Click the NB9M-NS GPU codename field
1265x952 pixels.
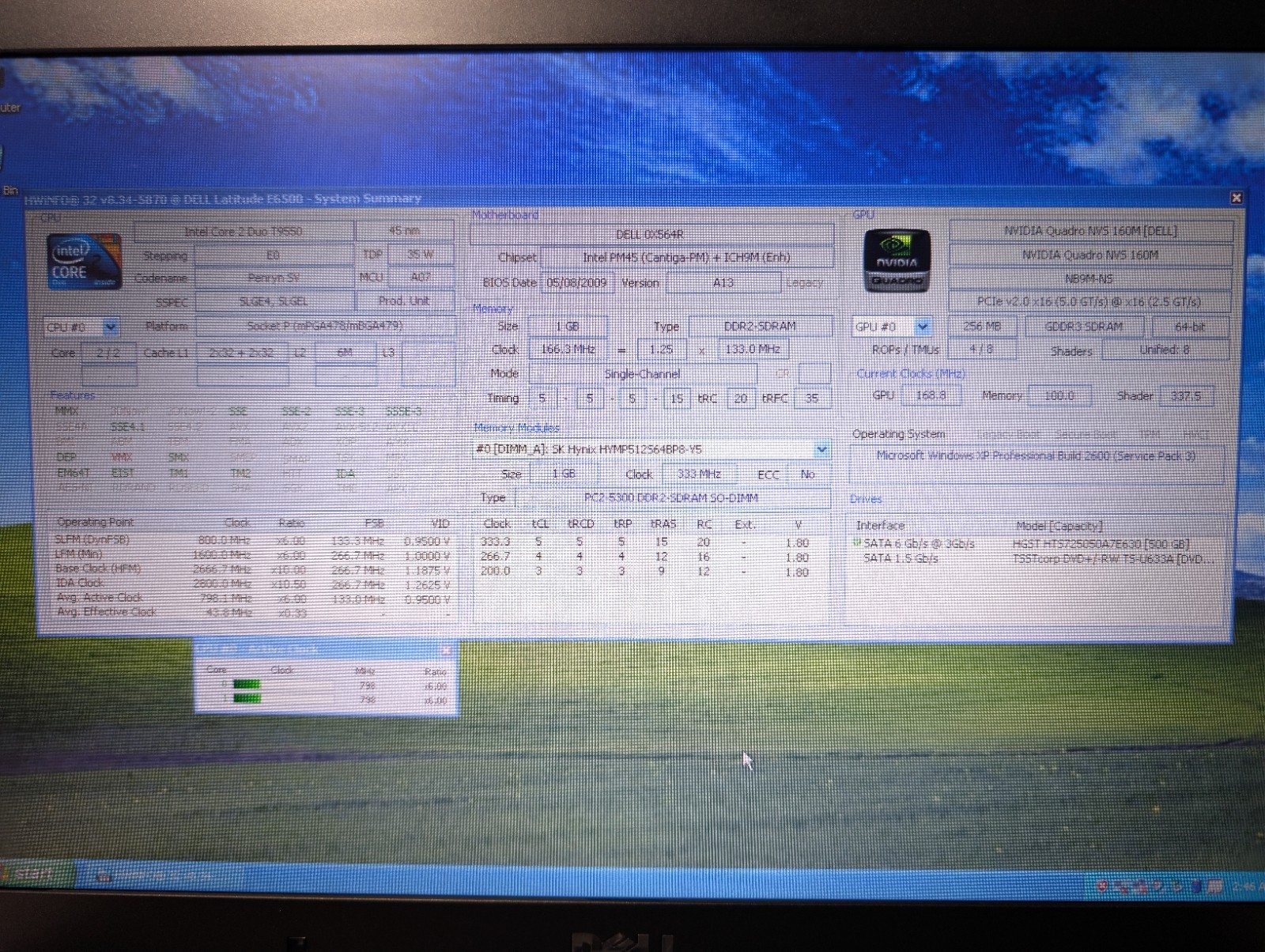coord(1089,278)
